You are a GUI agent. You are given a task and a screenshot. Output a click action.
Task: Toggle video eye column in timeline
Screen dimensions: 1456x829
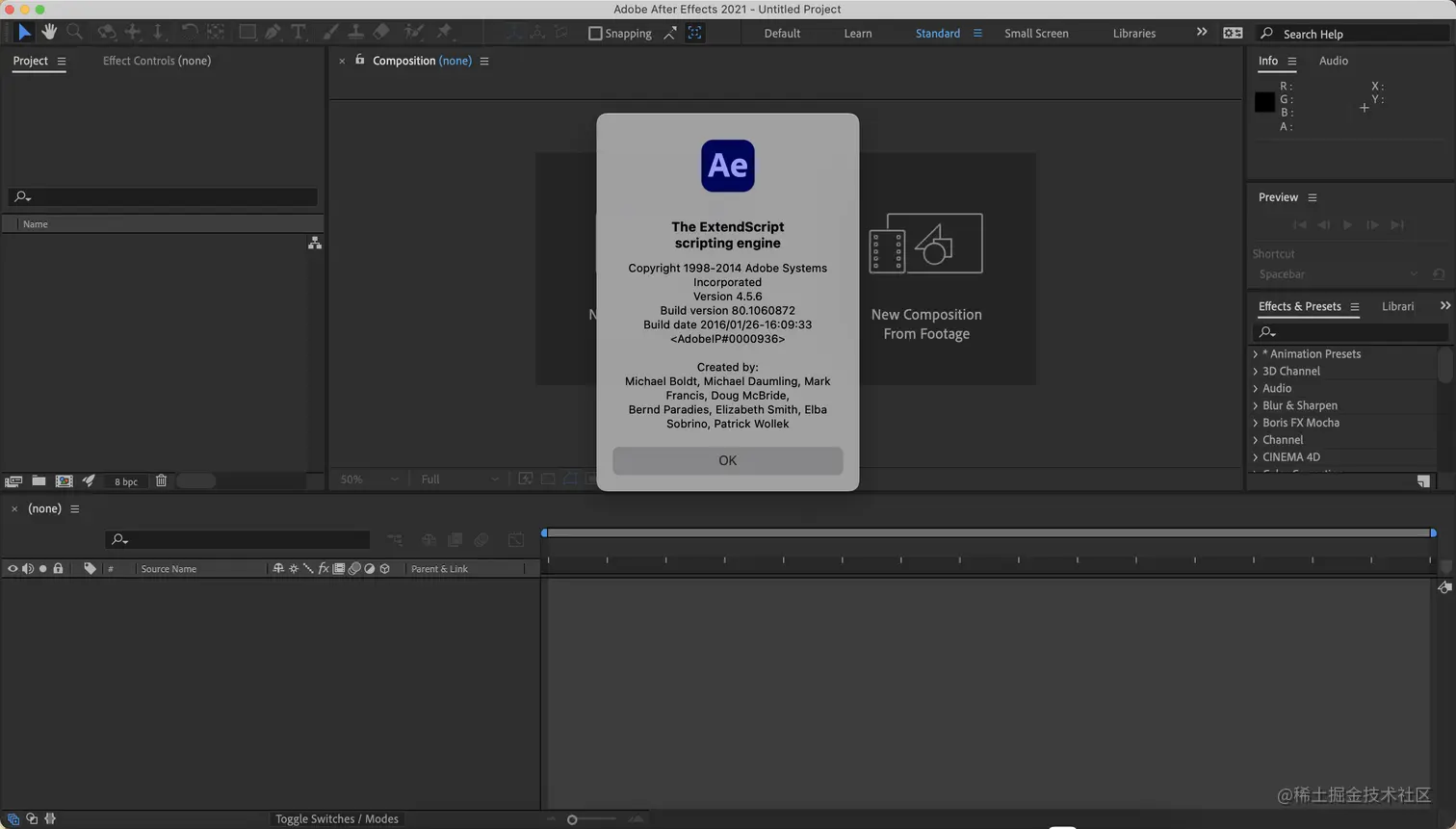tap(13, 568)
